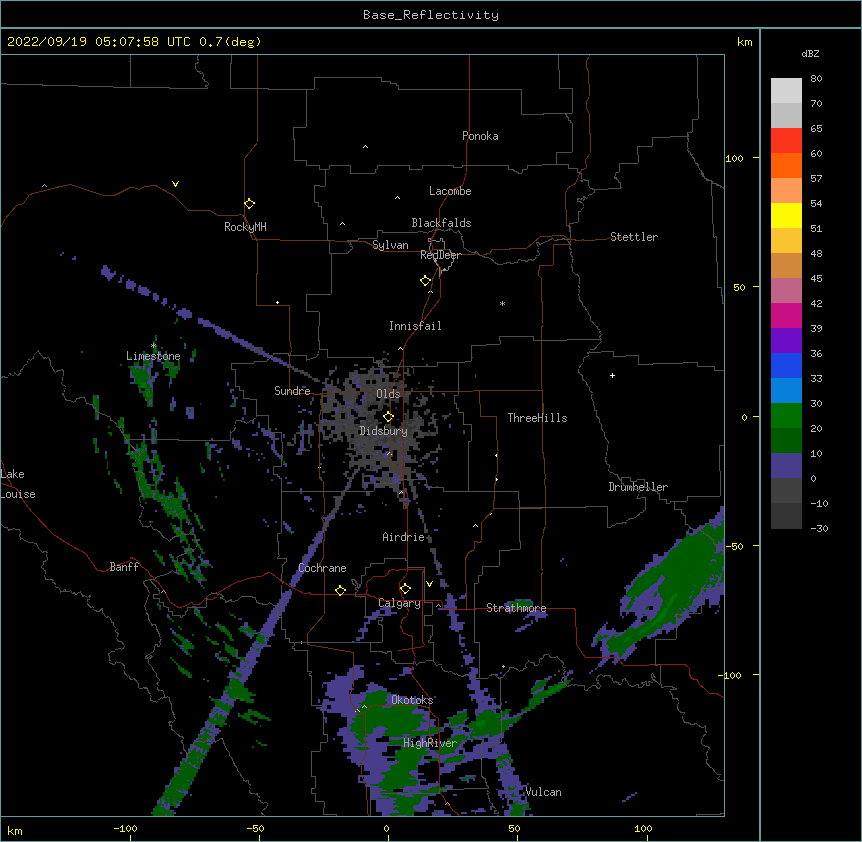Image resolution: width=862 pixels, height=842 pixels.
Task: Click the Limestone label
Action: click(153, 356)
